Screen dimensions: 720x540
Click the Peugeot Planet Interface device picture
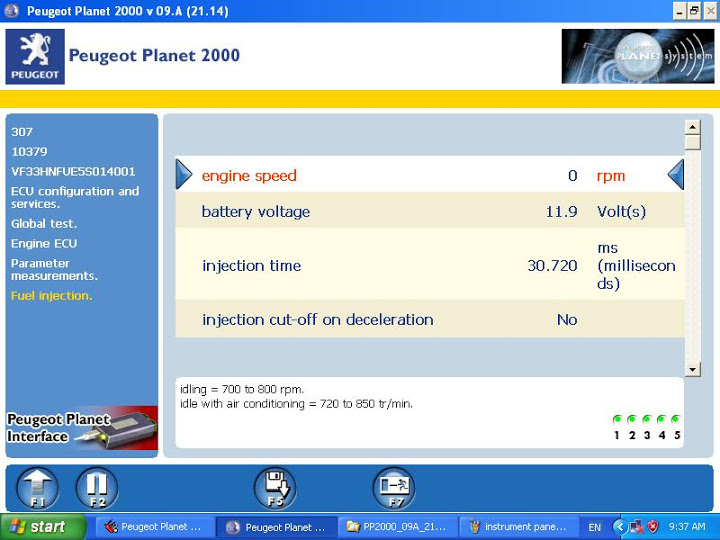pos(81,429)
